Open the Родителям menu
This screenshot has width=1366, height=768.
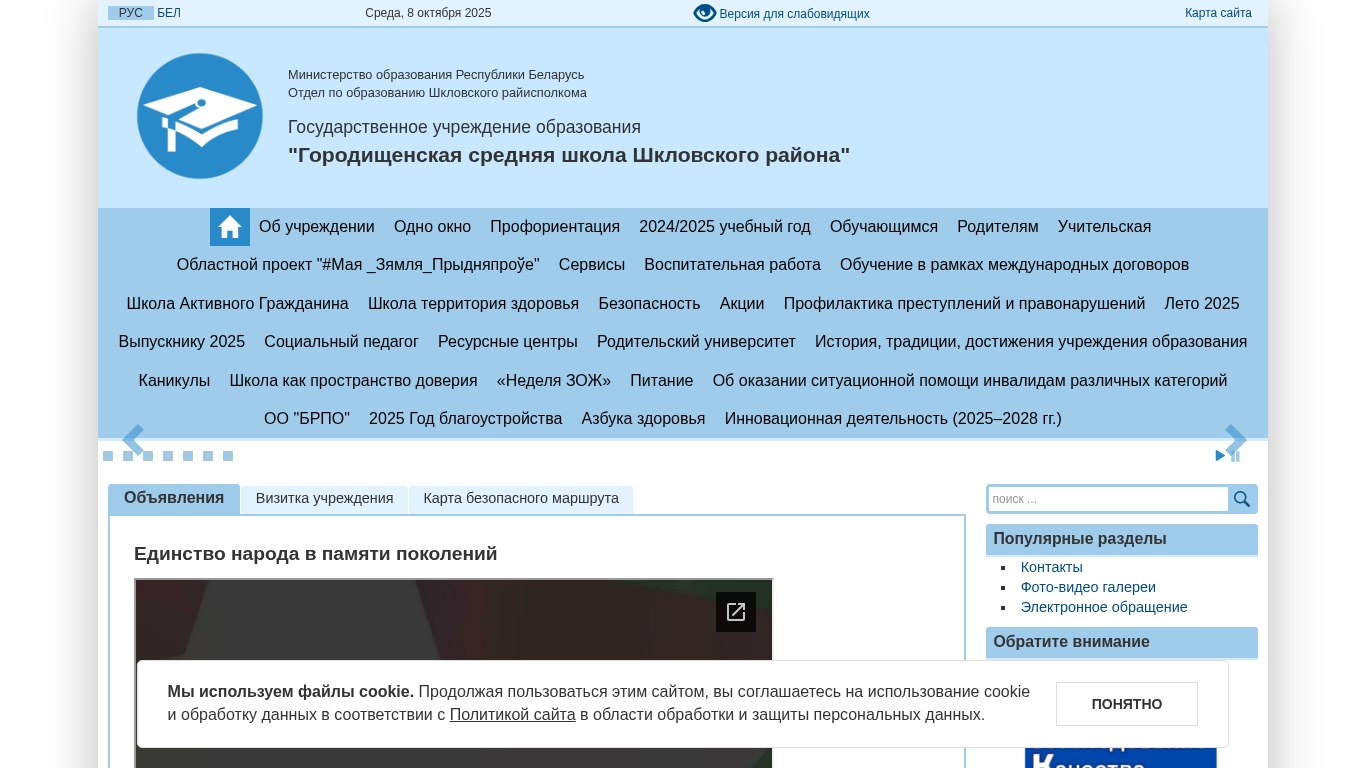(998, 227)
